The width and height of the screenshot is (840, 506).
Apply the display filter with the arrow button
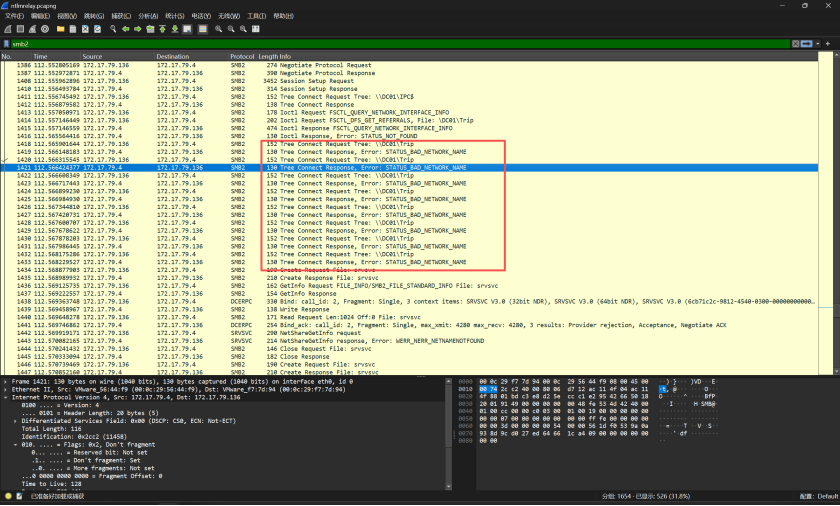click(809, 43)
